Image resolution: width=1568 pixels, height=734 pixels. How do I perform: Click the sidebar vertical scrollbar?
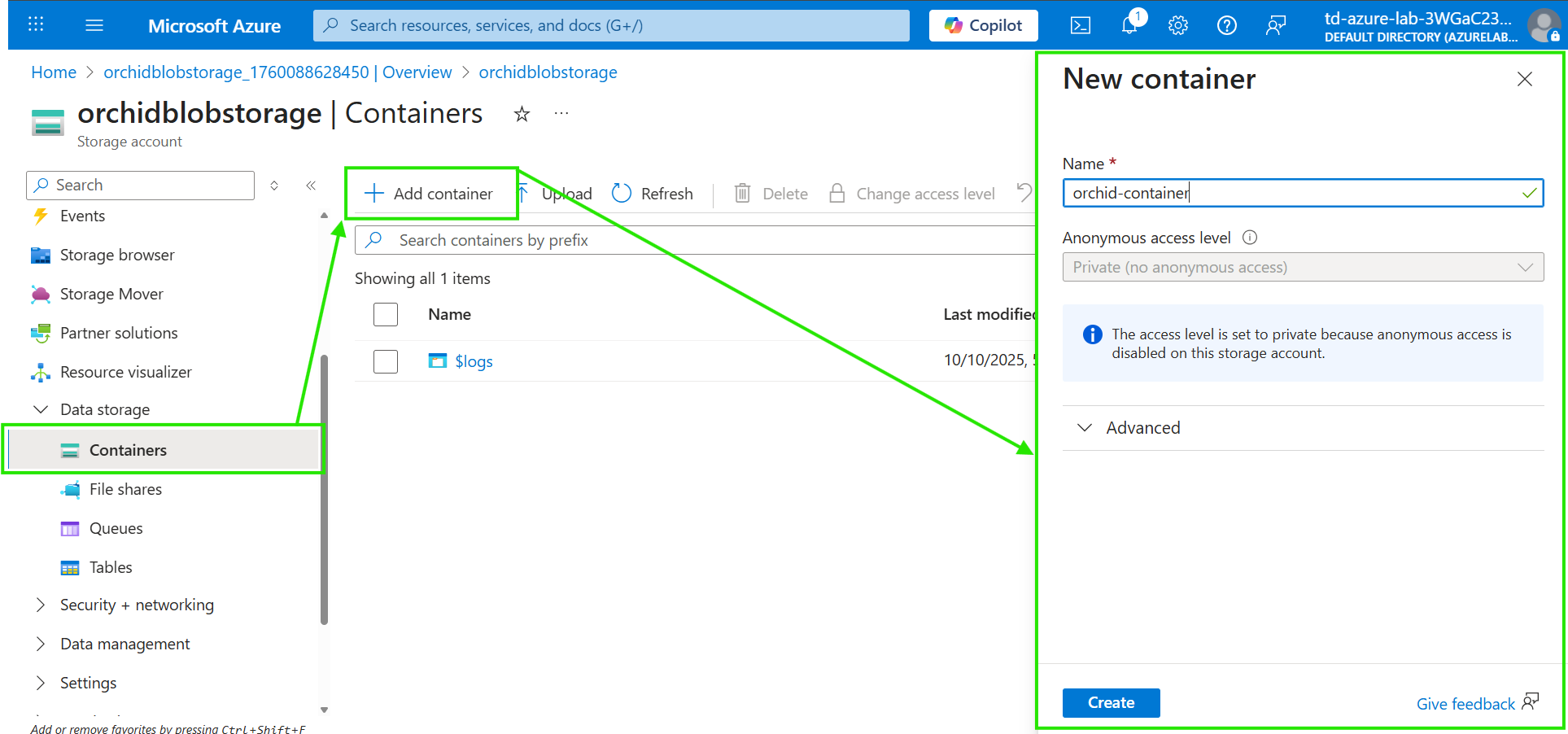(324, 488)
